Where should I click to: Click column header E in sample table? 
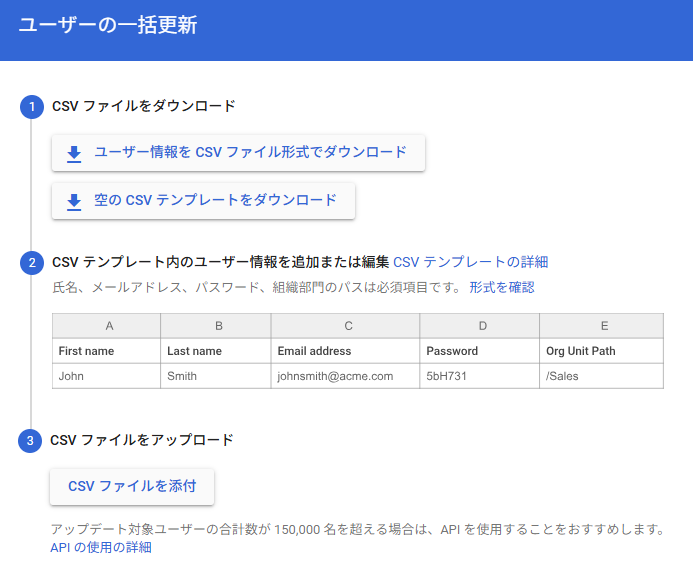pyautogui.click(x=602, y=326)
